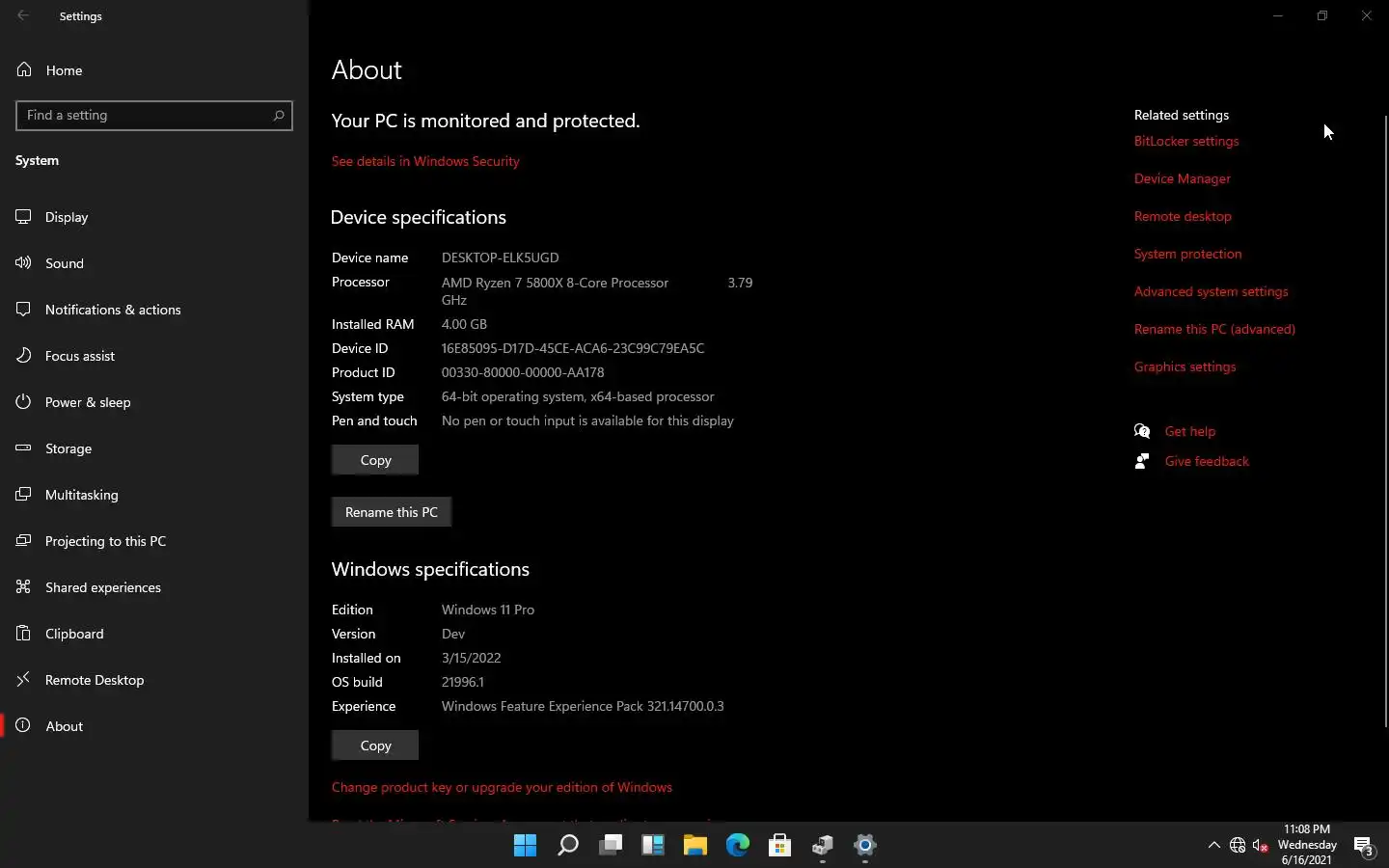
Task: Select the OS build value 21996.1
Action: [x=463, y=682]
